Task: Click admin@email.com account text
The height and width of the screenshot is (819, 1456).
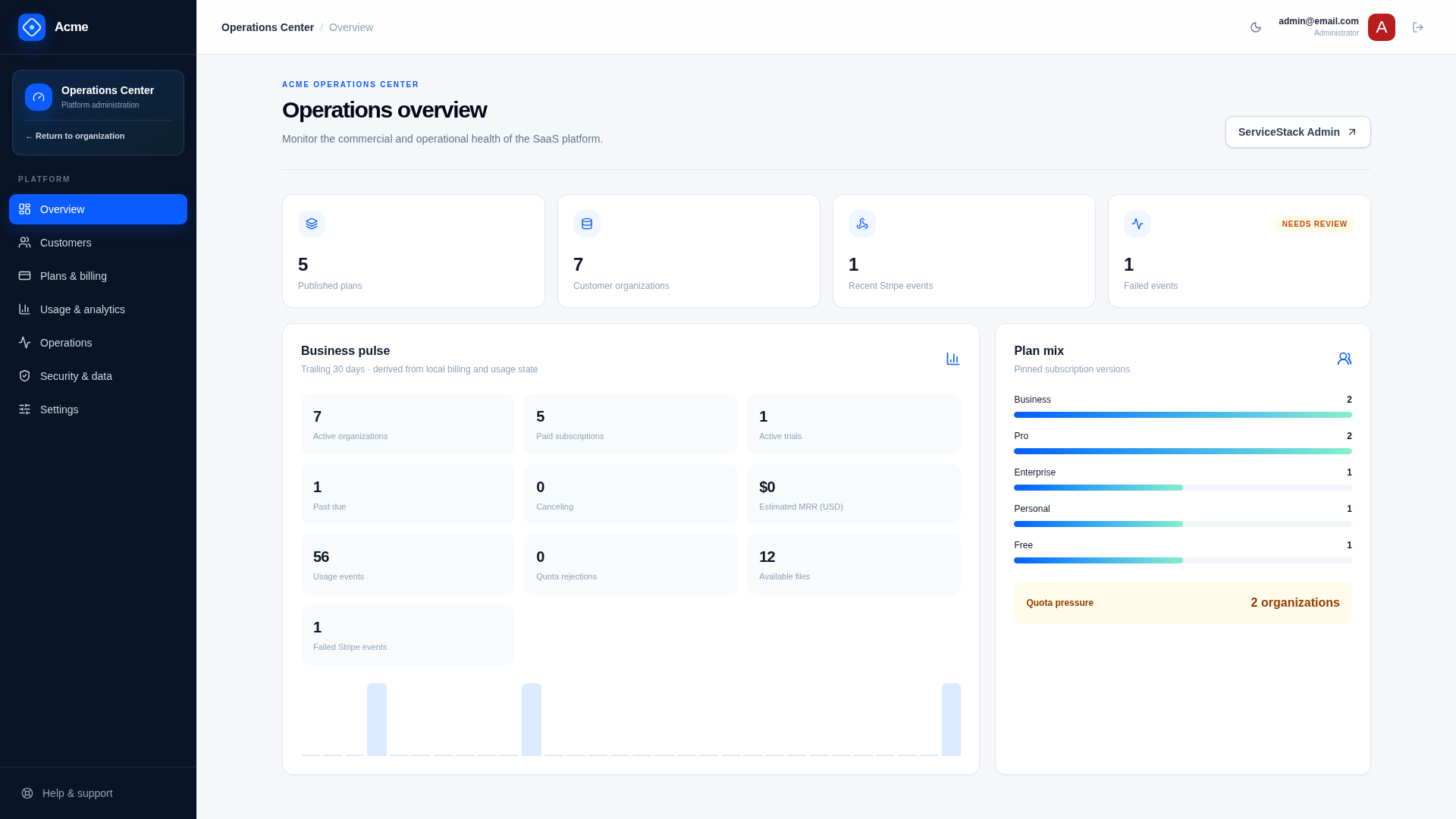Action: pos(1318,21)
